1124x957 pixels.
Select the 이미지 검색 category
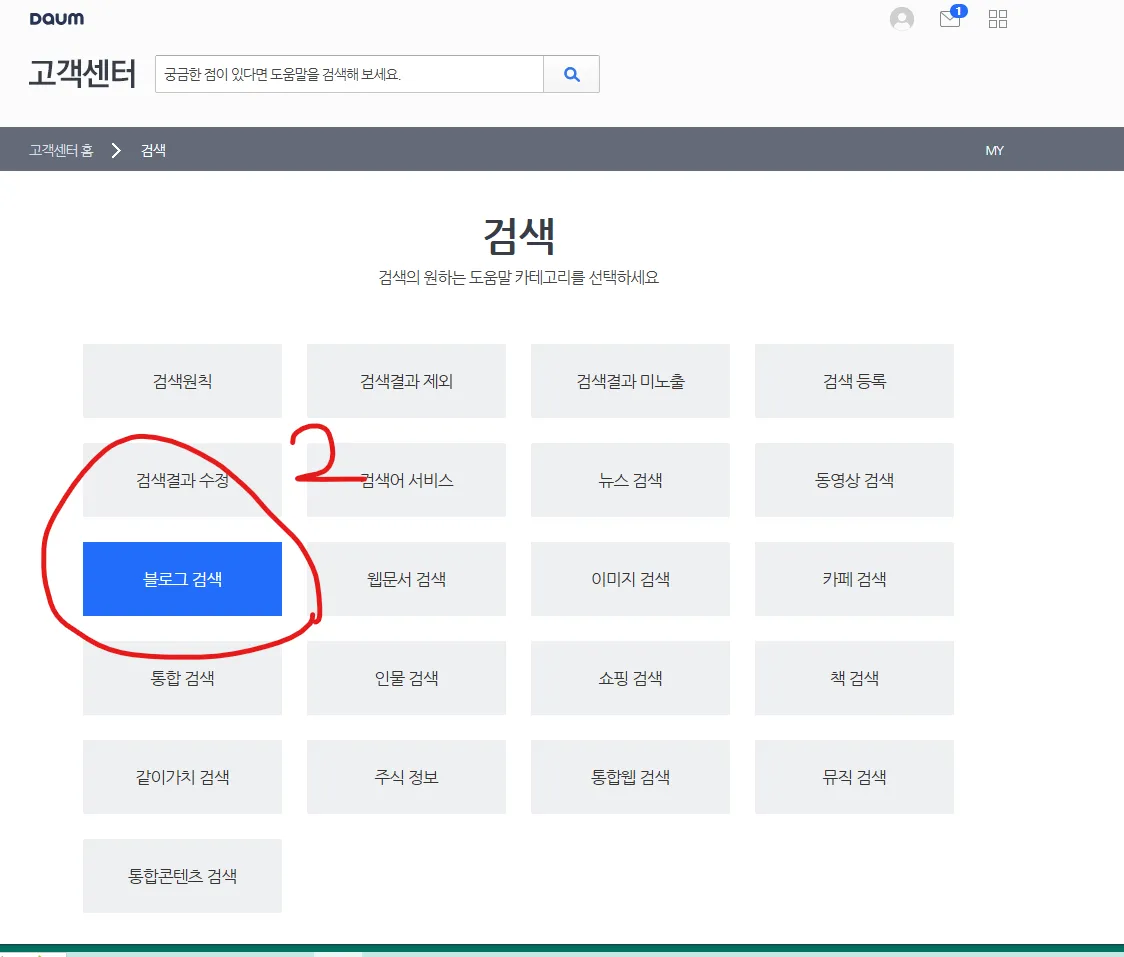(630, 579)
